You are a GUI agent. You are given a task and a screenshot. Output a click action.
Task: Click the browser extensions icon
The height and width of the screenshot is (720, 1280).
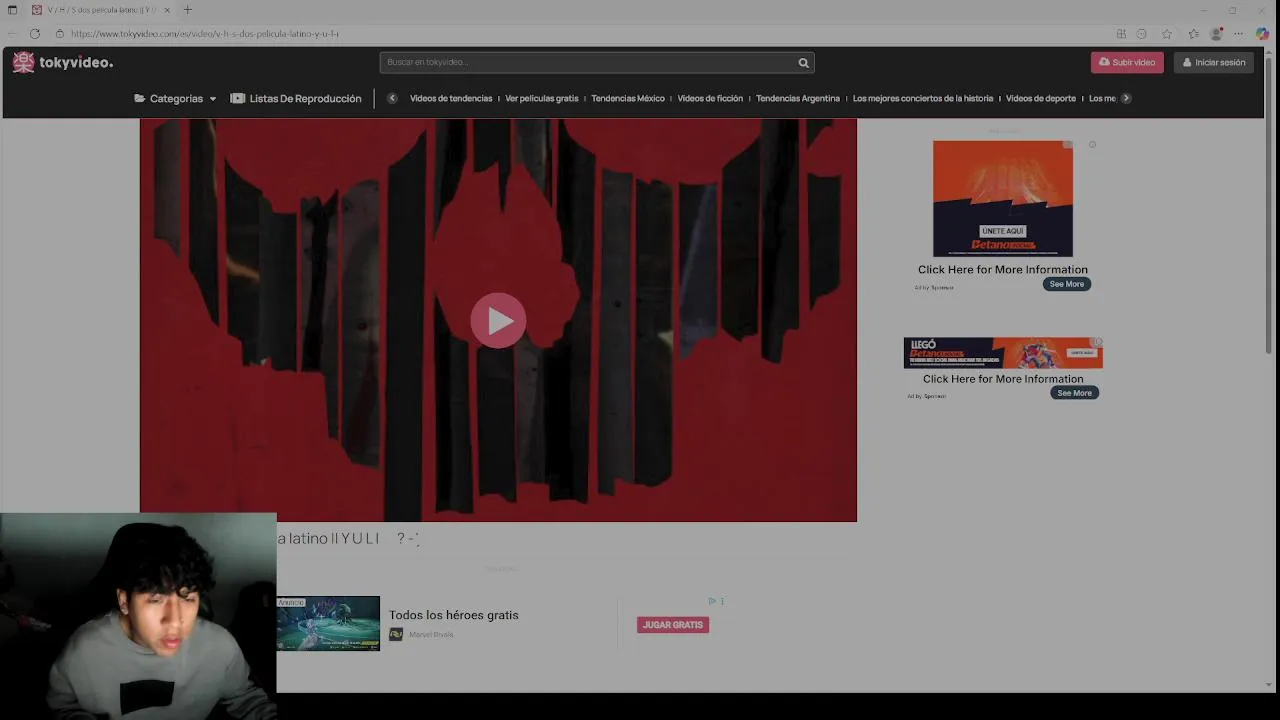pyautogui.click(x=1121, y=33)
